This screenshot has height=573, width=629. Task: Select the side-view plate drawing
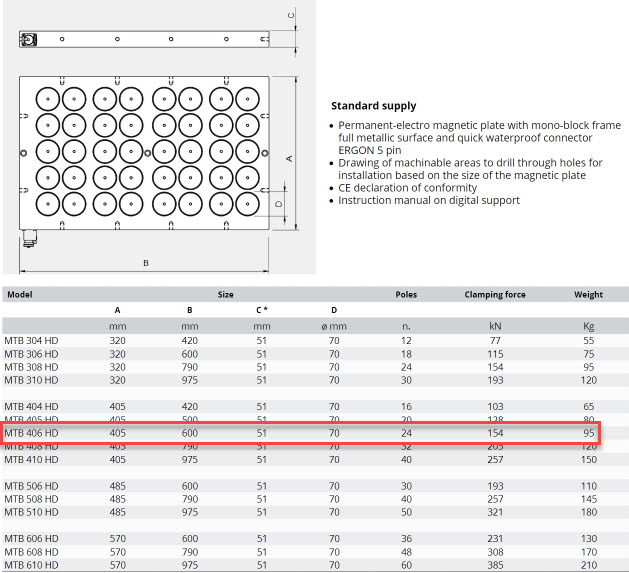pyautogui.click(x=146, y=39)
